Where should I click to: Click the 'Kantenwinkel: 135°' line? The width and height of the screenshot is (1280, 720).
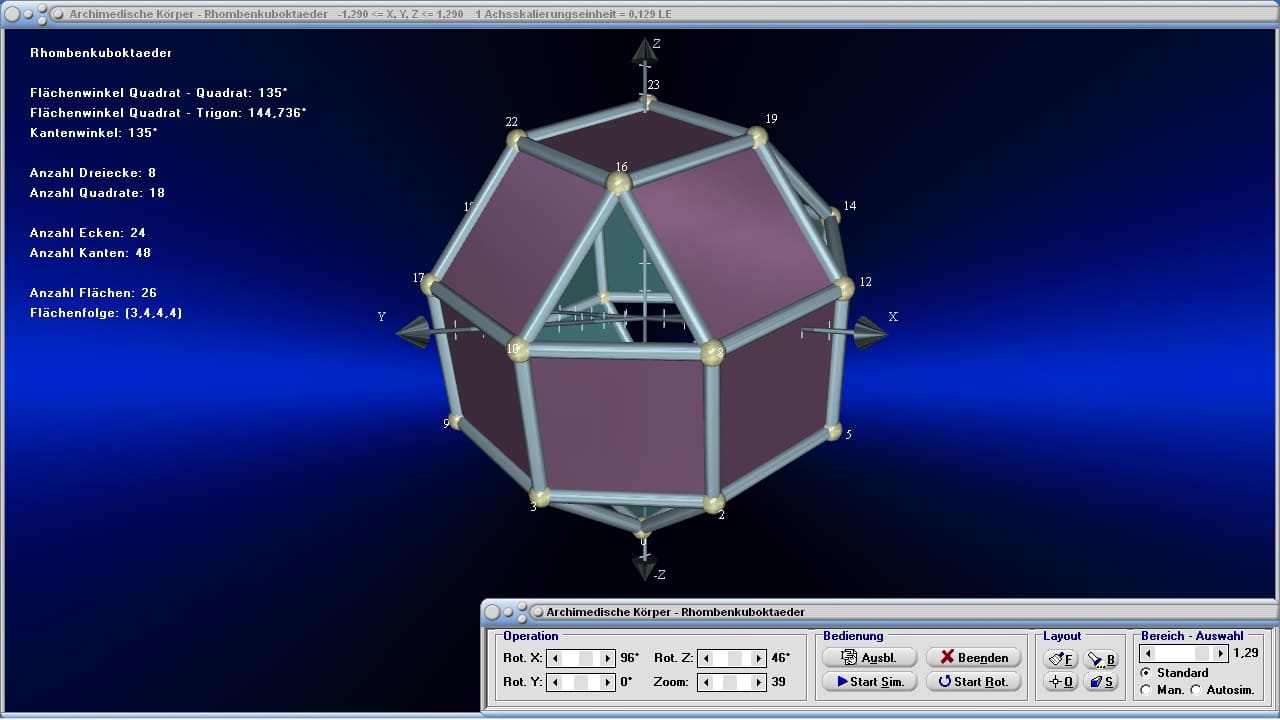(x=94, y=133)
